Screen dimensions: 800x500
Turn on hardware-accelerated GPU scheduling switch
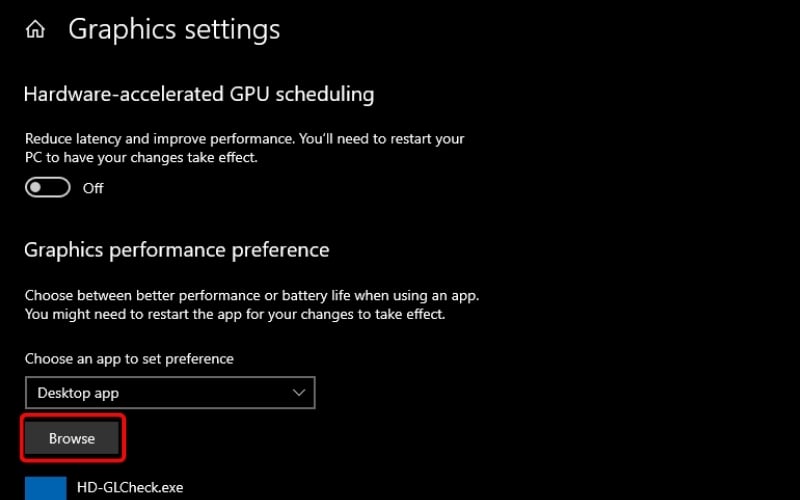[48, 187]
